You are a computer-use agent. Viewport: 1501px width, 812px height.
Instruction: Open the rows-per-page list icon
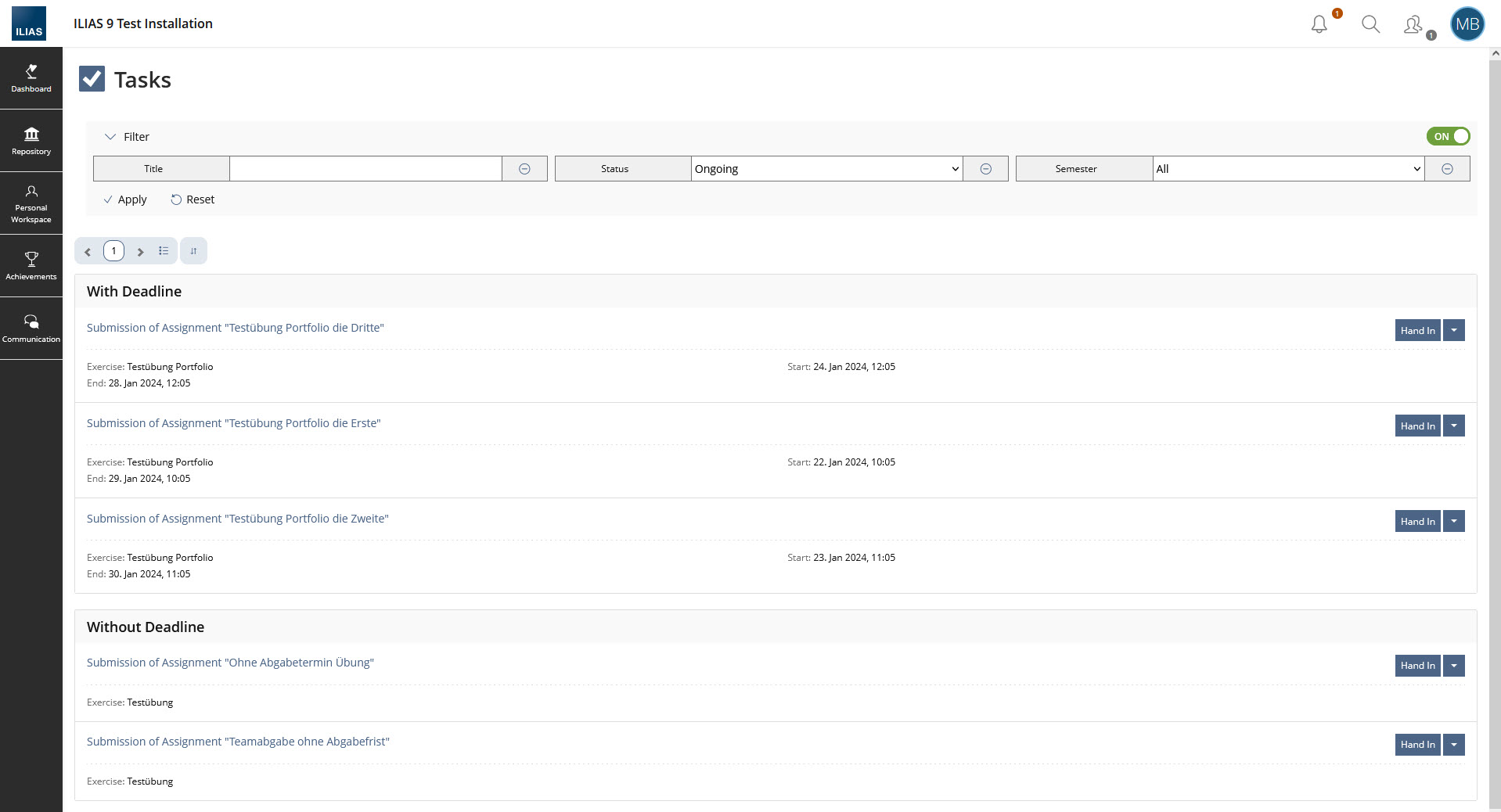point(164,251)
